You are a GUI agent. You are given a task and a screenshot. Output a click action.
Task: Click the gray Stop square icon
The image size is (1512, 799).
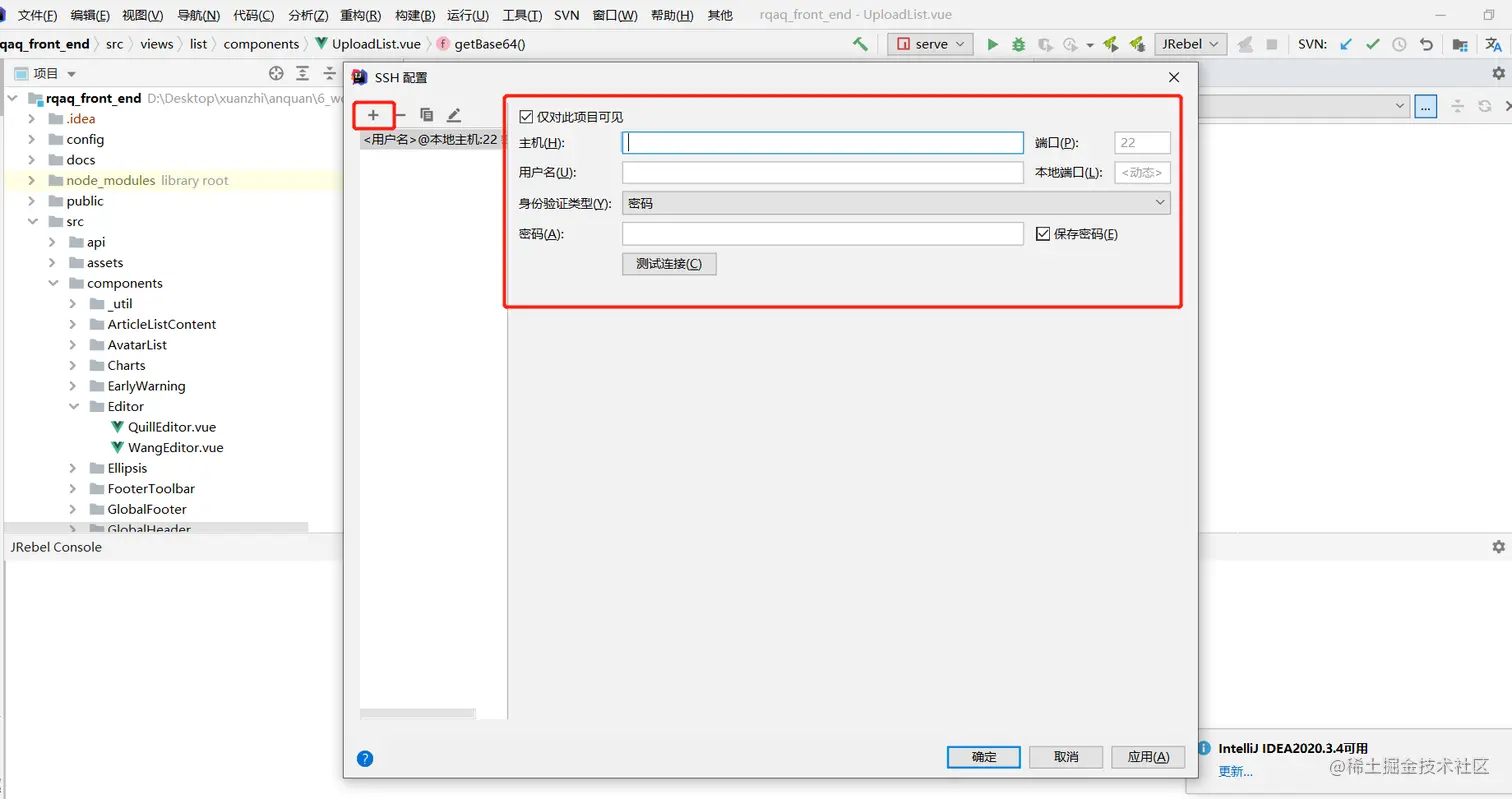pyautogui.click(x=1272, y=44)
